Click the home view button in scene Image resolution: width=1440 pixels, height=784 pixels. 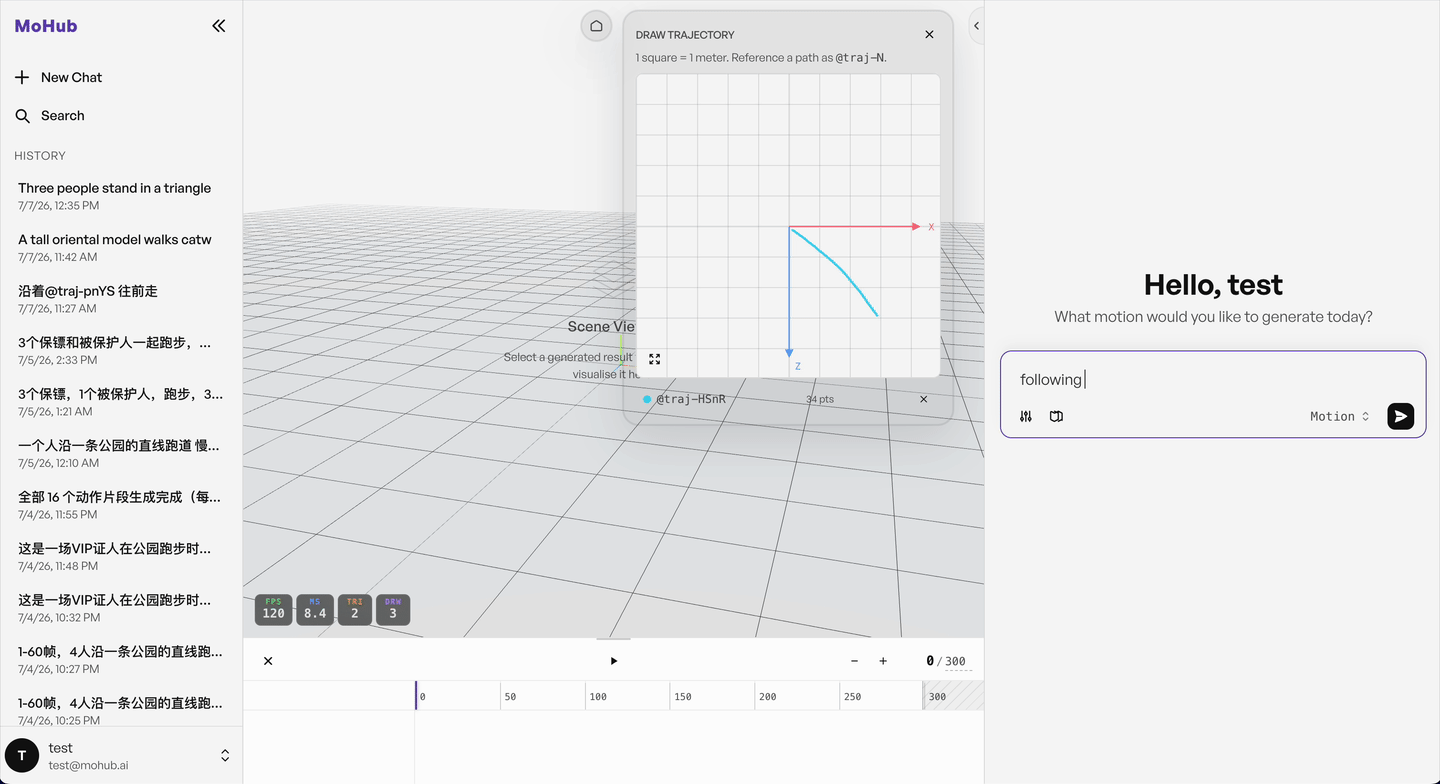click(597, 26)
